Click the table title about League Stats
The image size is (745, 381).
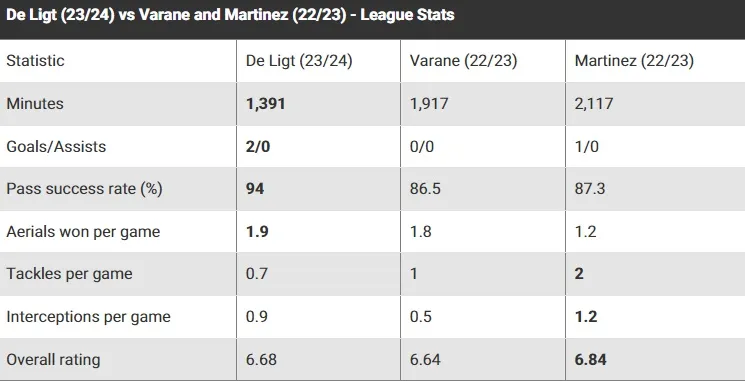230,15
